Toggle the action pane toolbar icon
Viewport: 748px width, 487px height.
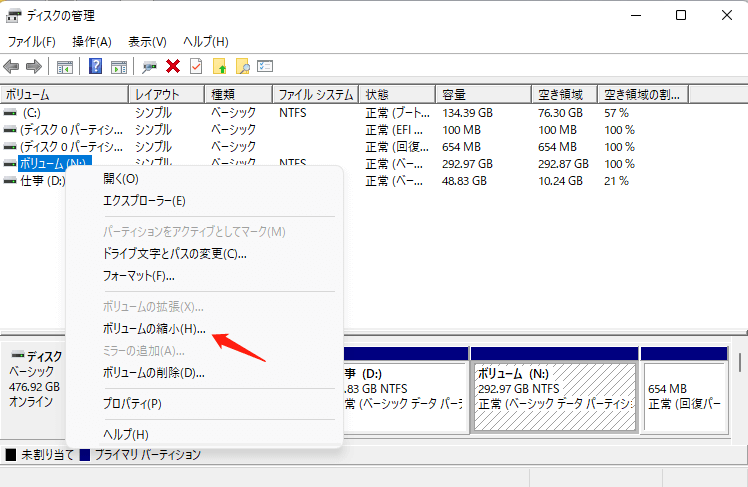coord(119,67)
